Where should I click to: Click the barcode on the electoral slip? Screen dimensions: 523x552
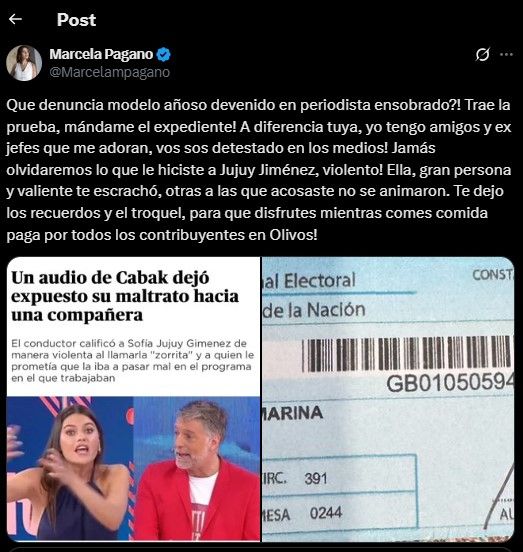[408, 353]
